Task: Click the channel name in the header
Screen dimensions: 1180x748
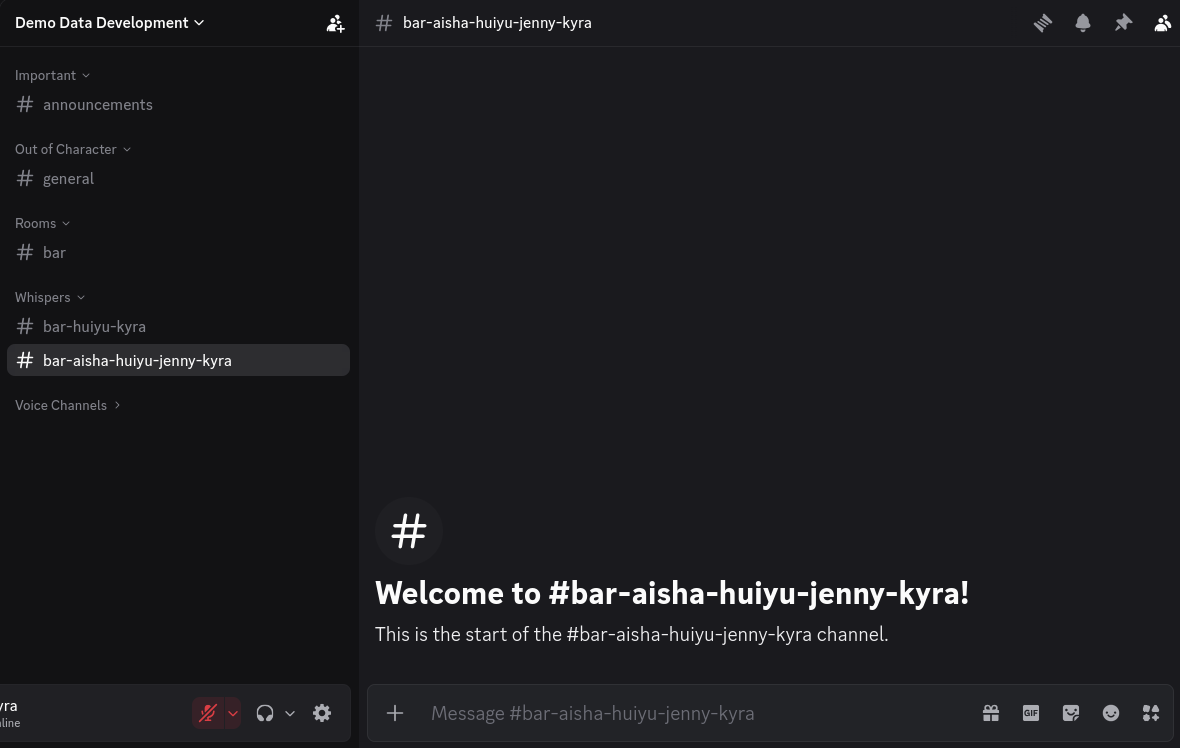Action: tap(497, 23)
